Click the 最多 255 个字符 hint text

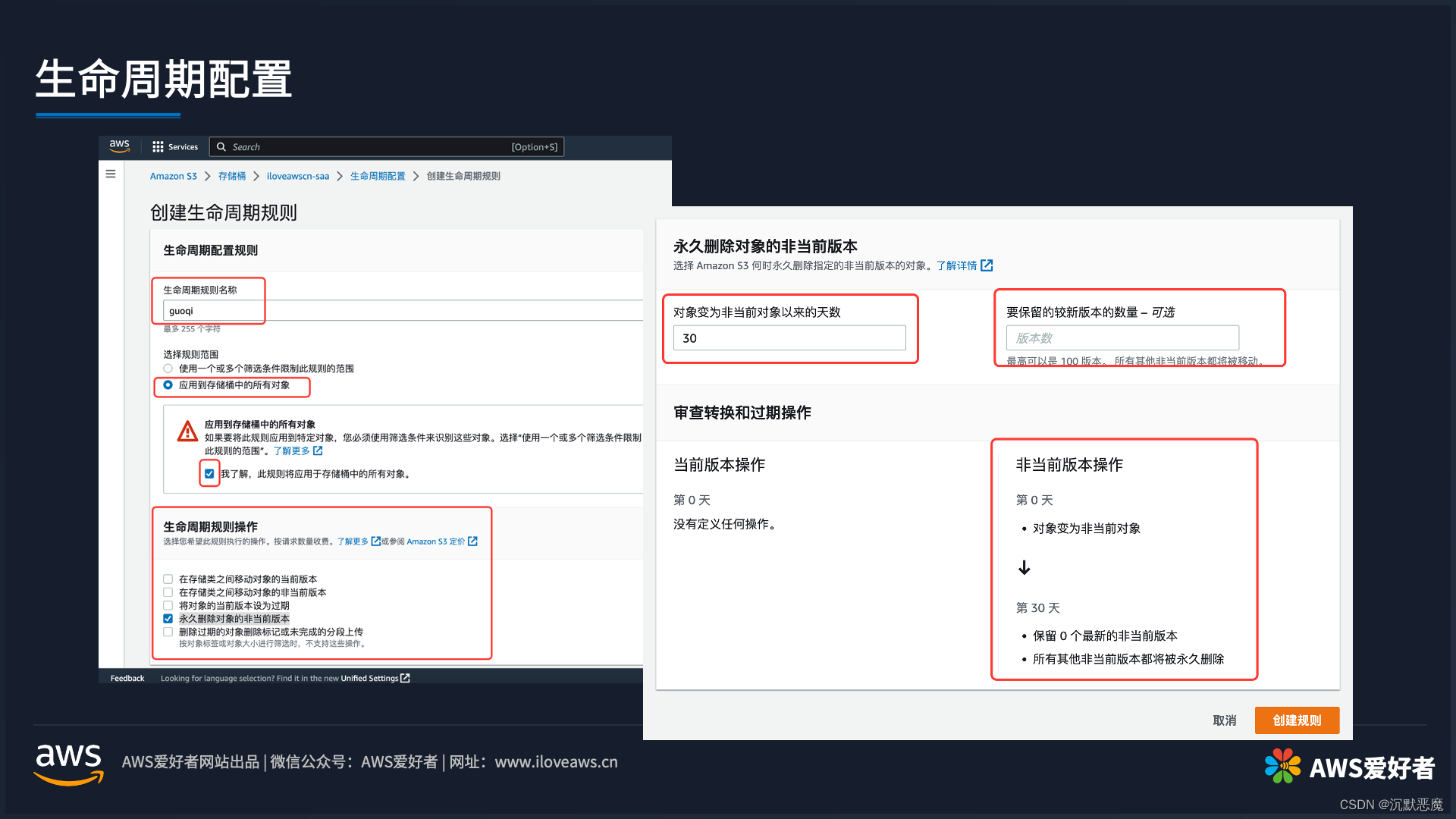(x=192, y=329)
